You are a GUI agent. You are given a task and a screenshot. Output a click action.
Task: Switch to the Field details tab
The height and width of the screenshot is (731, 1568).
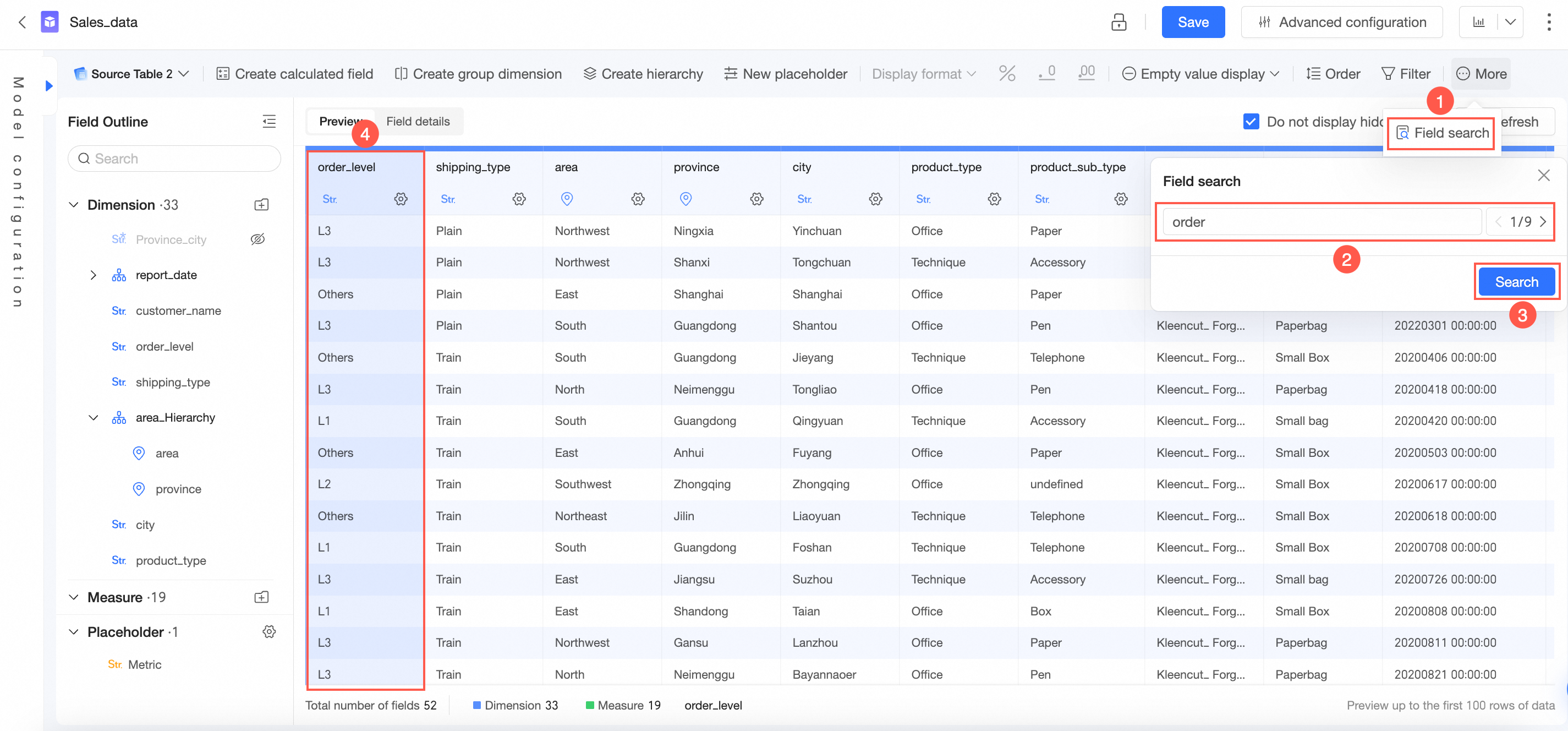tap(418, 121)
